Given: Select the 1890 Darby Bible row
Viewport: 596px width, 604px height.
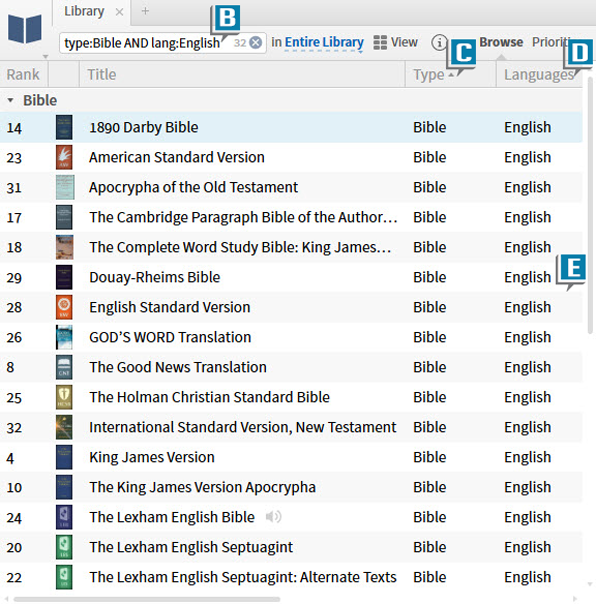Looking at the screenshot, I should (x=291, y=128).
